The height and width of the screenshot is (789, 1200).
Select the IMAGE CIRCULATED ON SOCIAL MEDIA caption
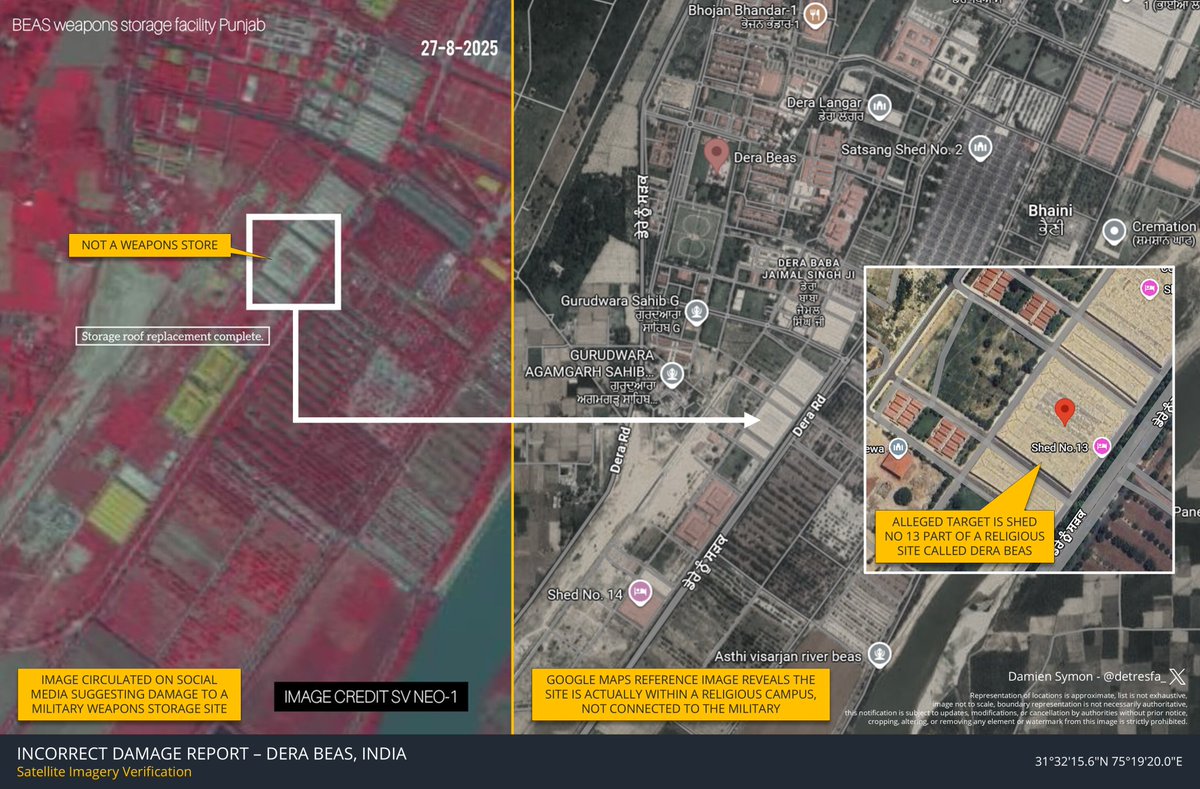(x=129, y=694)
